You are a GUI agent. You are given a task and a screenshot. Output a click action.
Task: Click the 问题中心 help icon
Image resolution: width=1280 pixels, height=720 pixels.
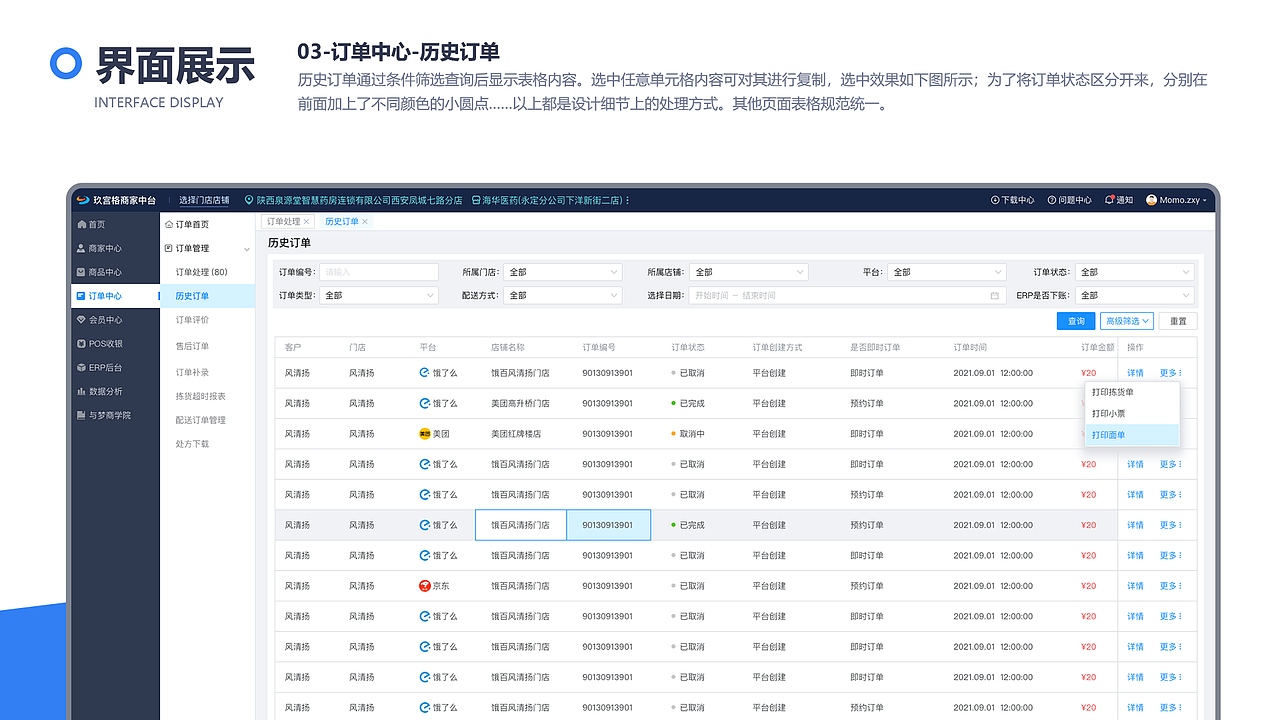(1052, 200)
